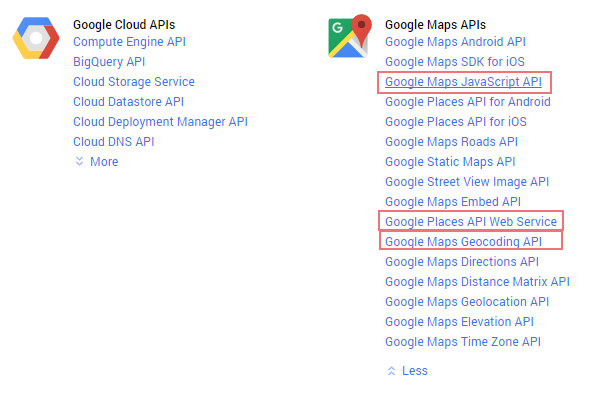Select Google Maps SDK for iOS
The width and height of the screenshot is (614, 393).
[455, 62]
